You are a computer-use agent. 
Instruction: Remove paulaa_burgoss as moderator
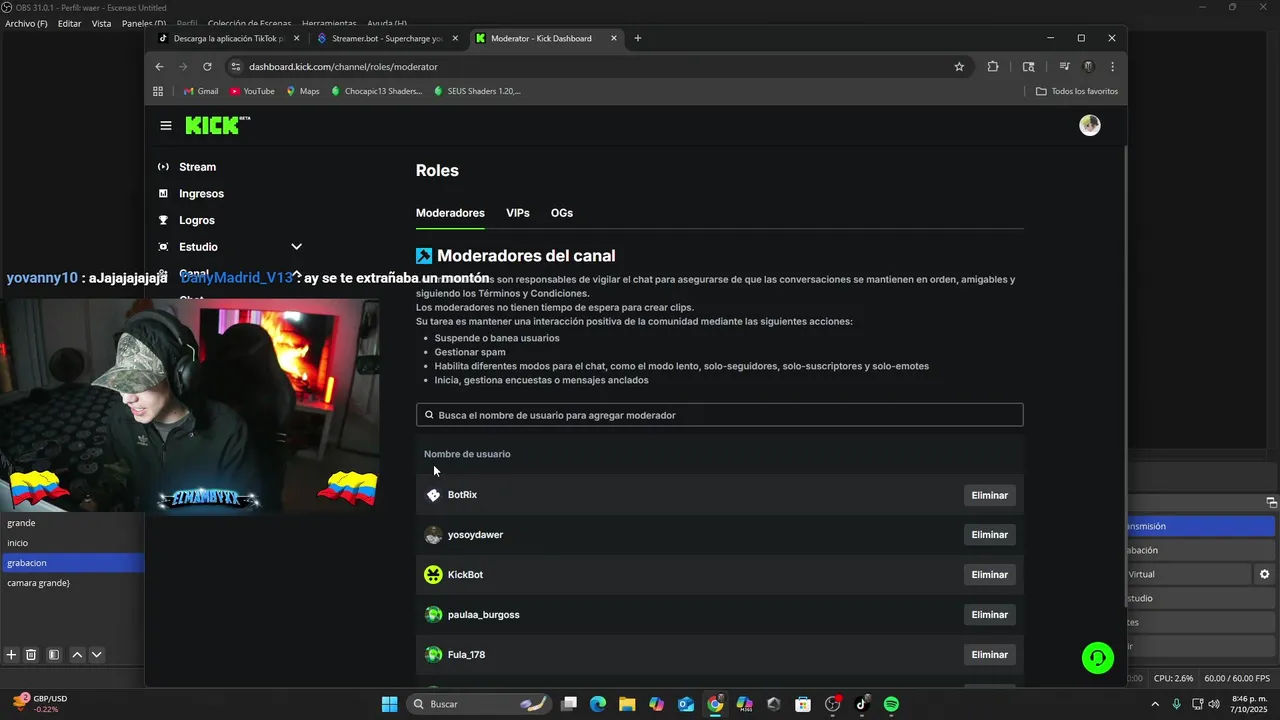pos(989,615)
